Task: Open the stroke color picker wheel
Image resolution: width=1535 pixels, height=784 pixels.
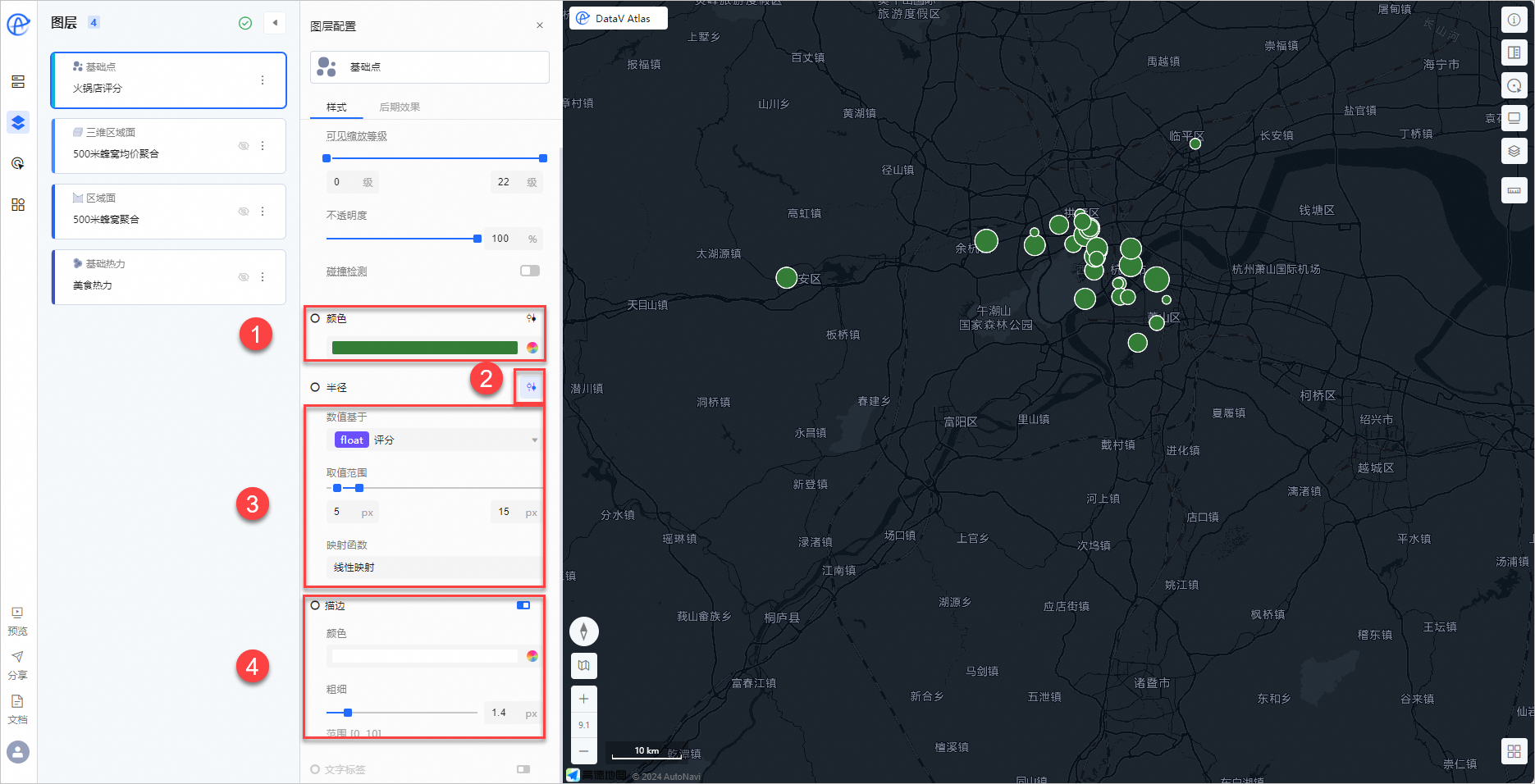Action: pyautogui.click(x=532, y=656)
